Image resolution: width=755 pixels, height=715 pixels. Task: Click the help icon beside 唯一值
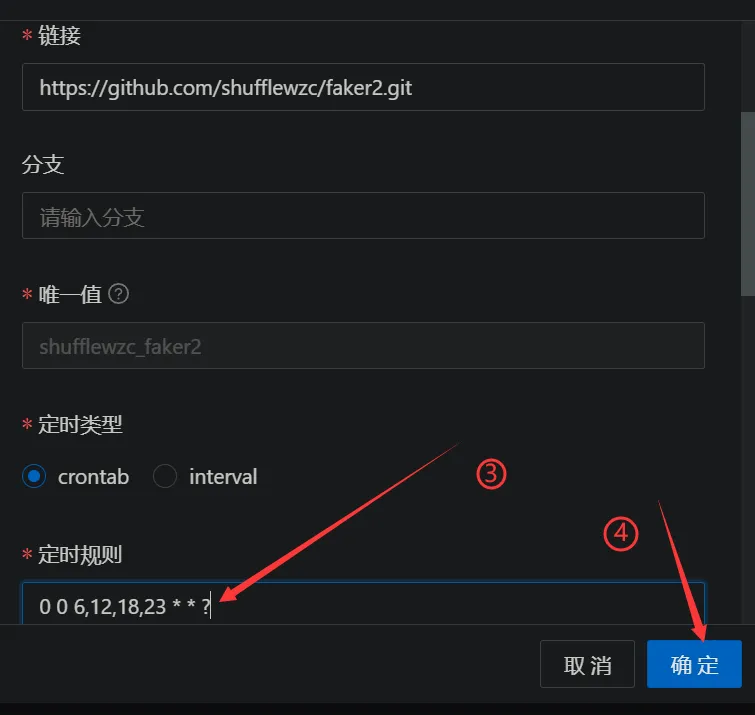point(118,294)
